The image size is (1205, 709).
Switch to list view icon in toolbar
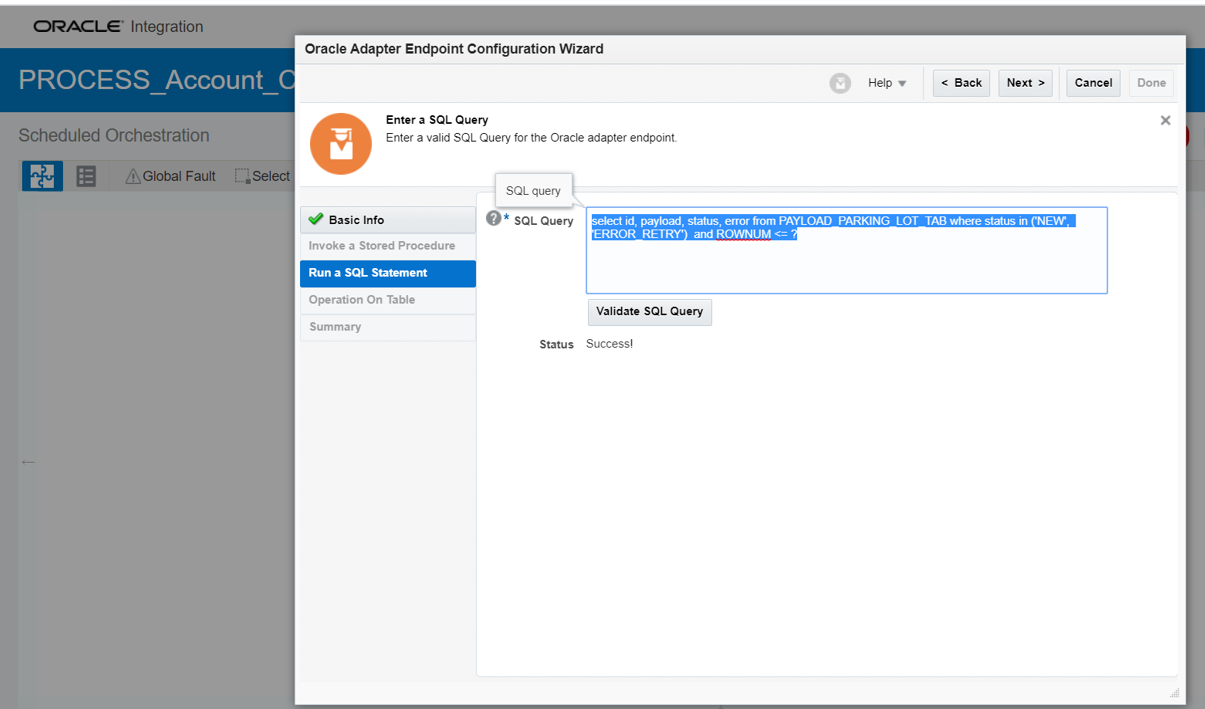[x=86, y=176]
